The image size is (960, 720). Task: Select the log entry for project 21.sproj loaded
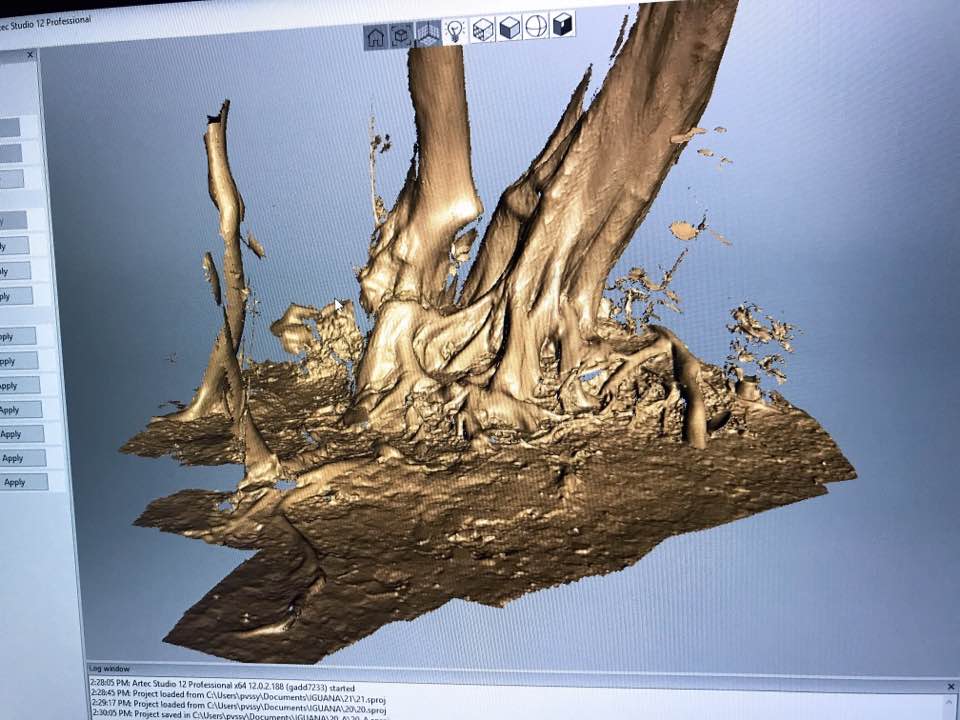coord(238,696)
